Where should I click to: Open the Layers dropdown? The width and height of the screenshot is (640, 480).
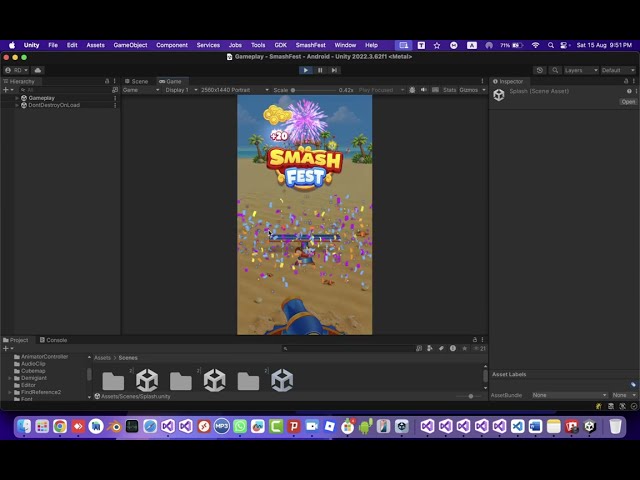[581, 70]
